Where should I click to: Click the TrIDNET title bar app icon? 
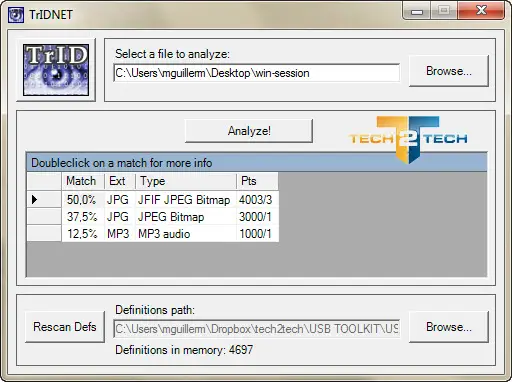tap(16, 15)
